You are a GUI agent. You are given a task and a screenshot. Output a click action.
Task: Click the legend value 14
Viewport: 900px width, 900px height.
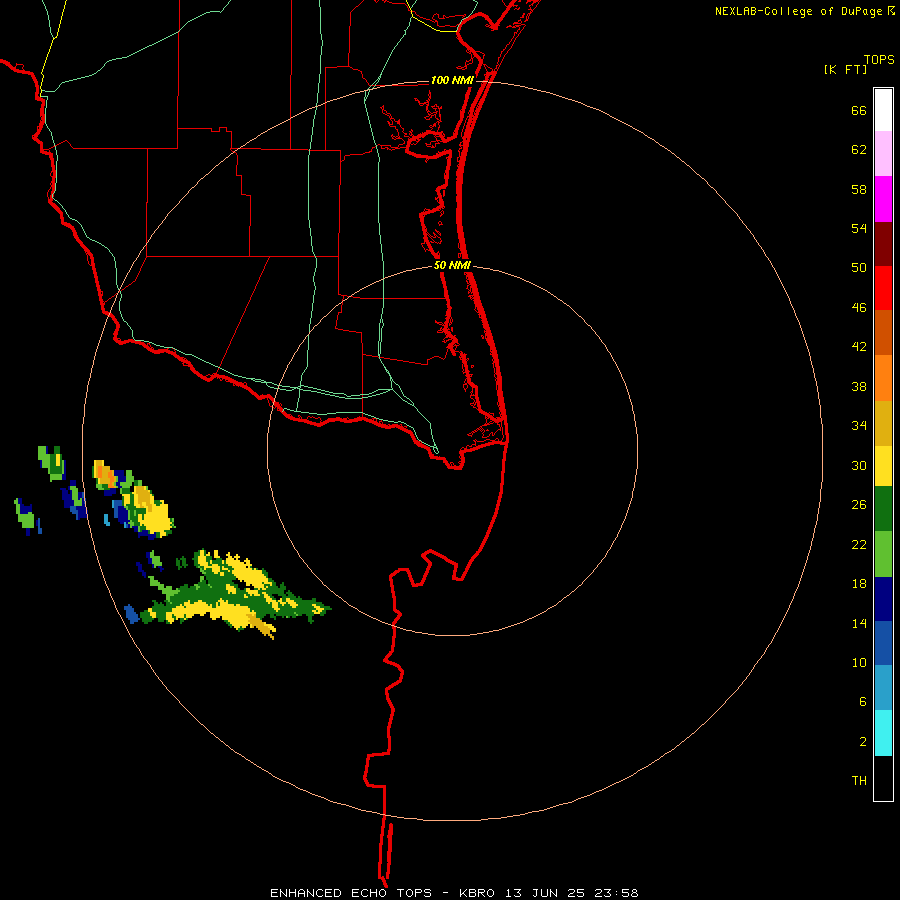859,623
